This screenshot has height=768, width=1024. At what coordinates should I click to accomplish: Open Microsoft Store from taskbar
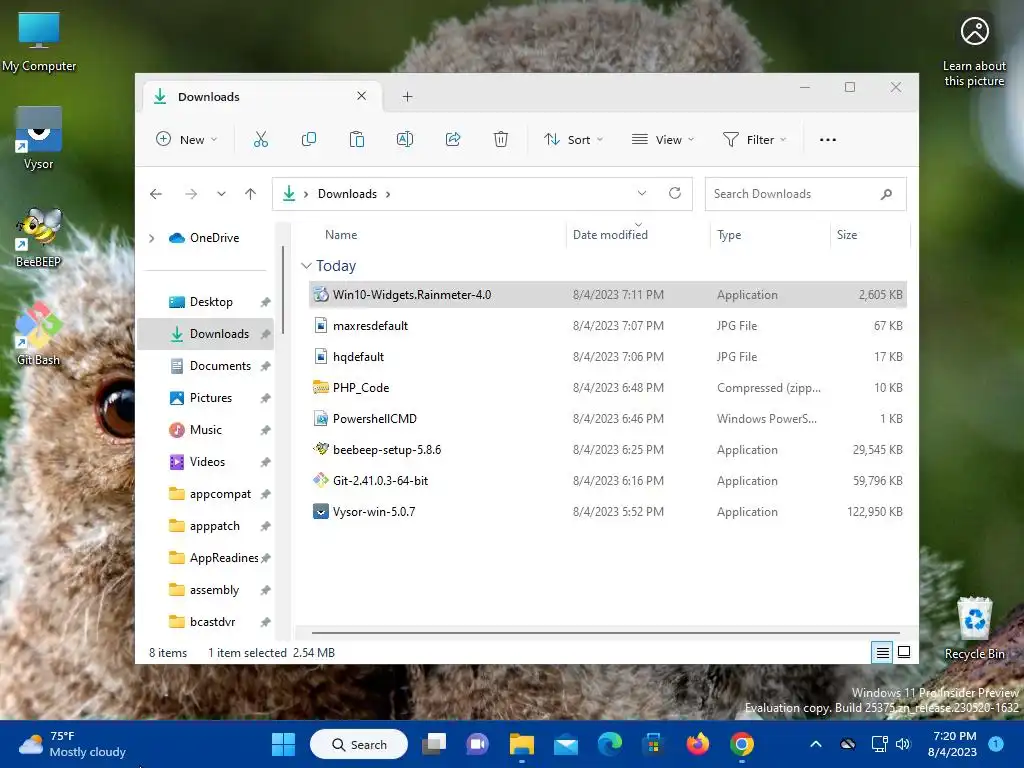[x=653, y=744]
